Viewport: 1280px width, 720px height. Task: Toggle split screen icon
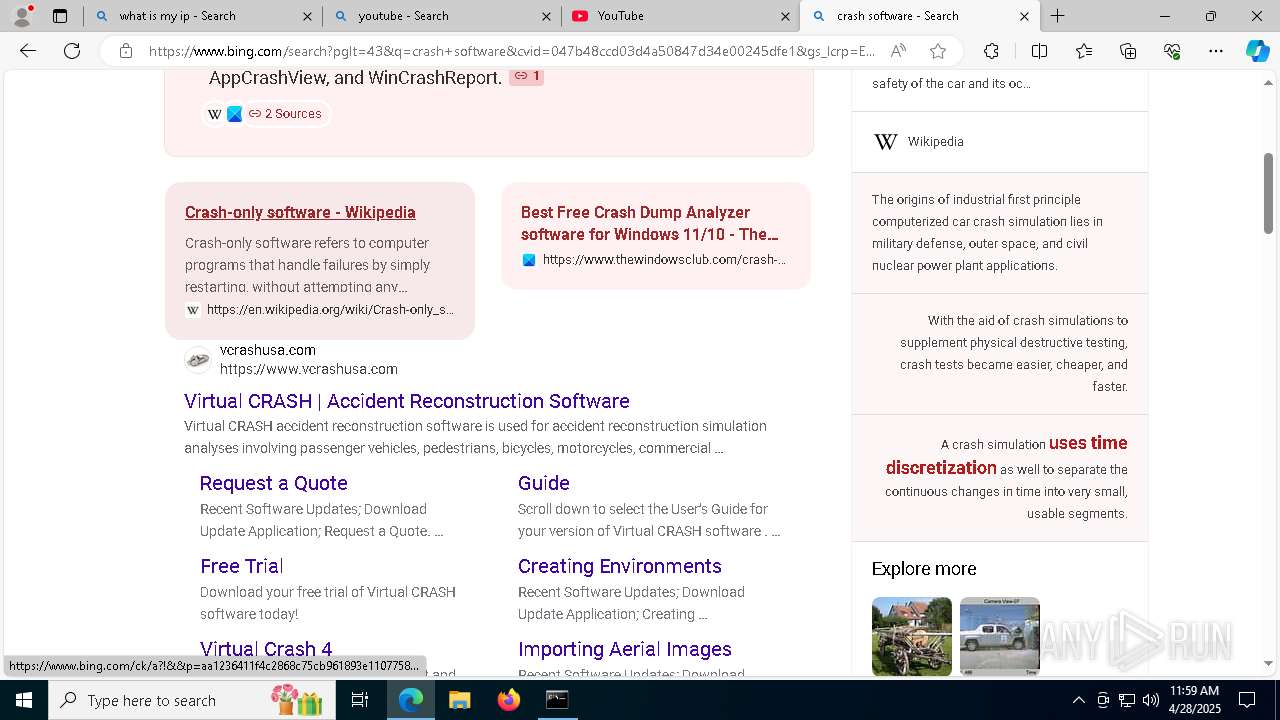click(x=1039, y=51)
